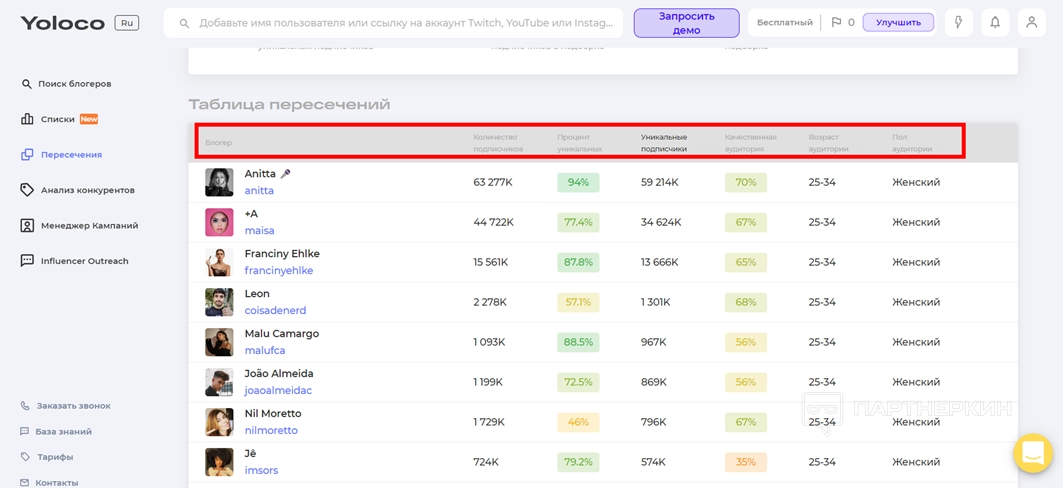The width and height of the screenshot is (1063, 488).
Task: Go to Поиск блогеров in sidebar
Action: tap(75, 84)
